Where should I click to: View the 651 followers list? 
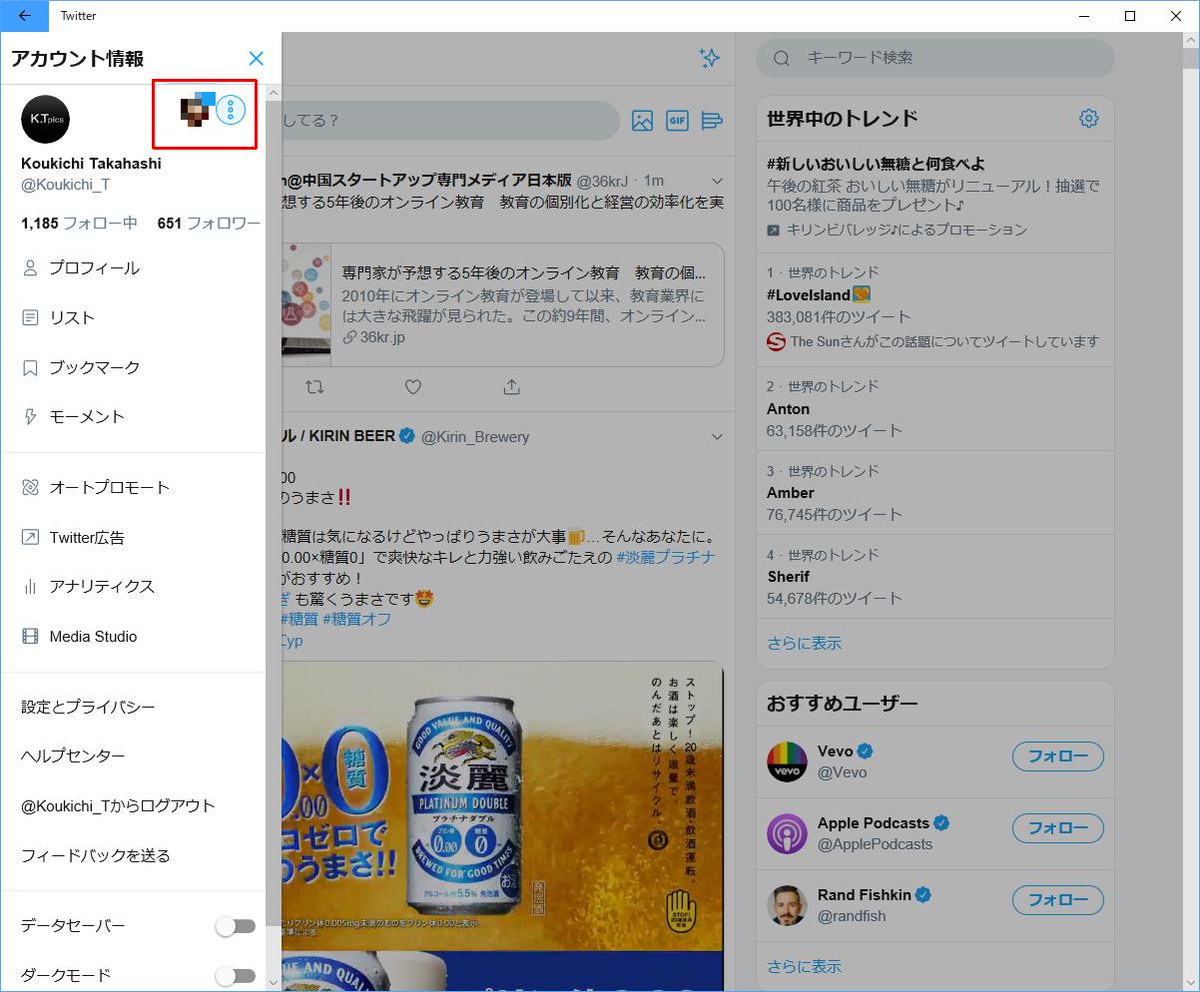point(209,223)
